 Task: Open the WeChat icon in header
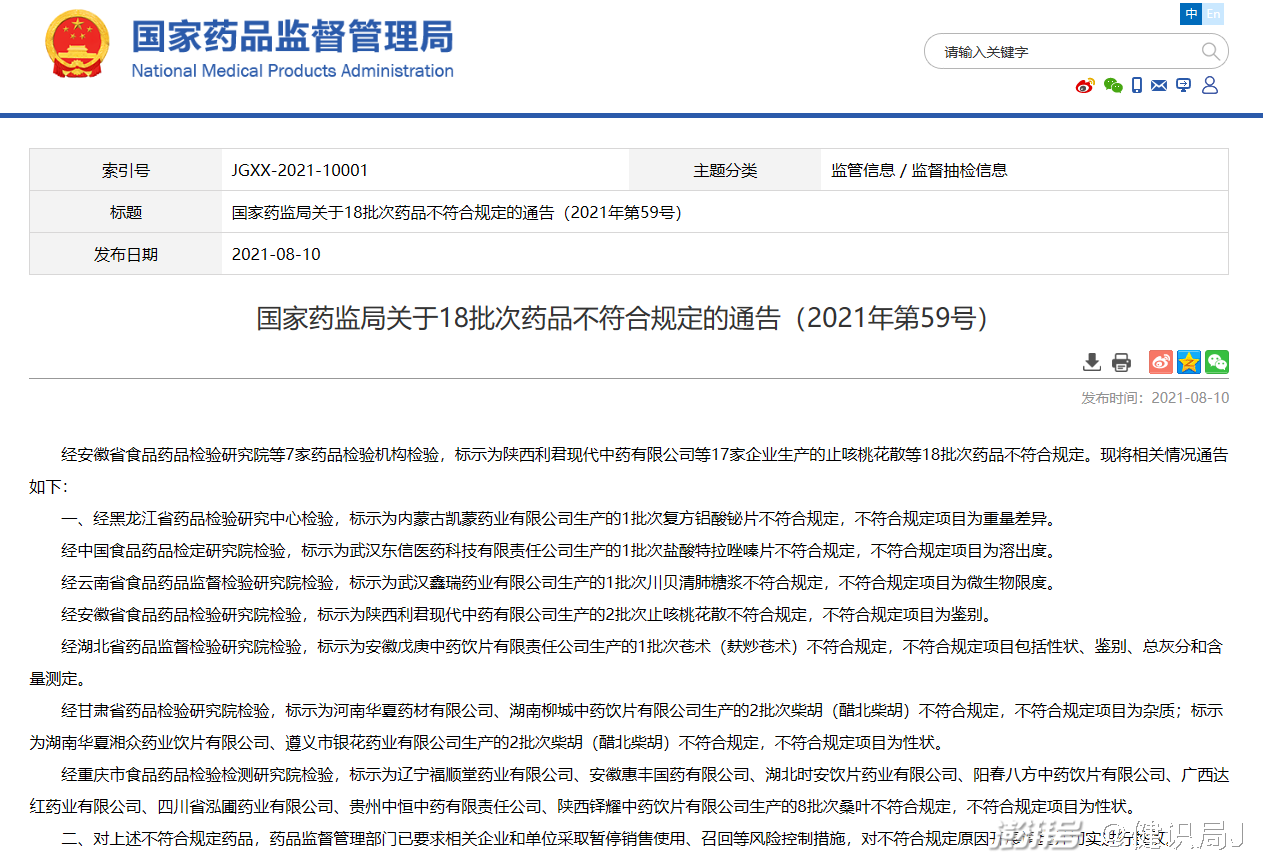pyautogui.click(x=1113, y=86)
